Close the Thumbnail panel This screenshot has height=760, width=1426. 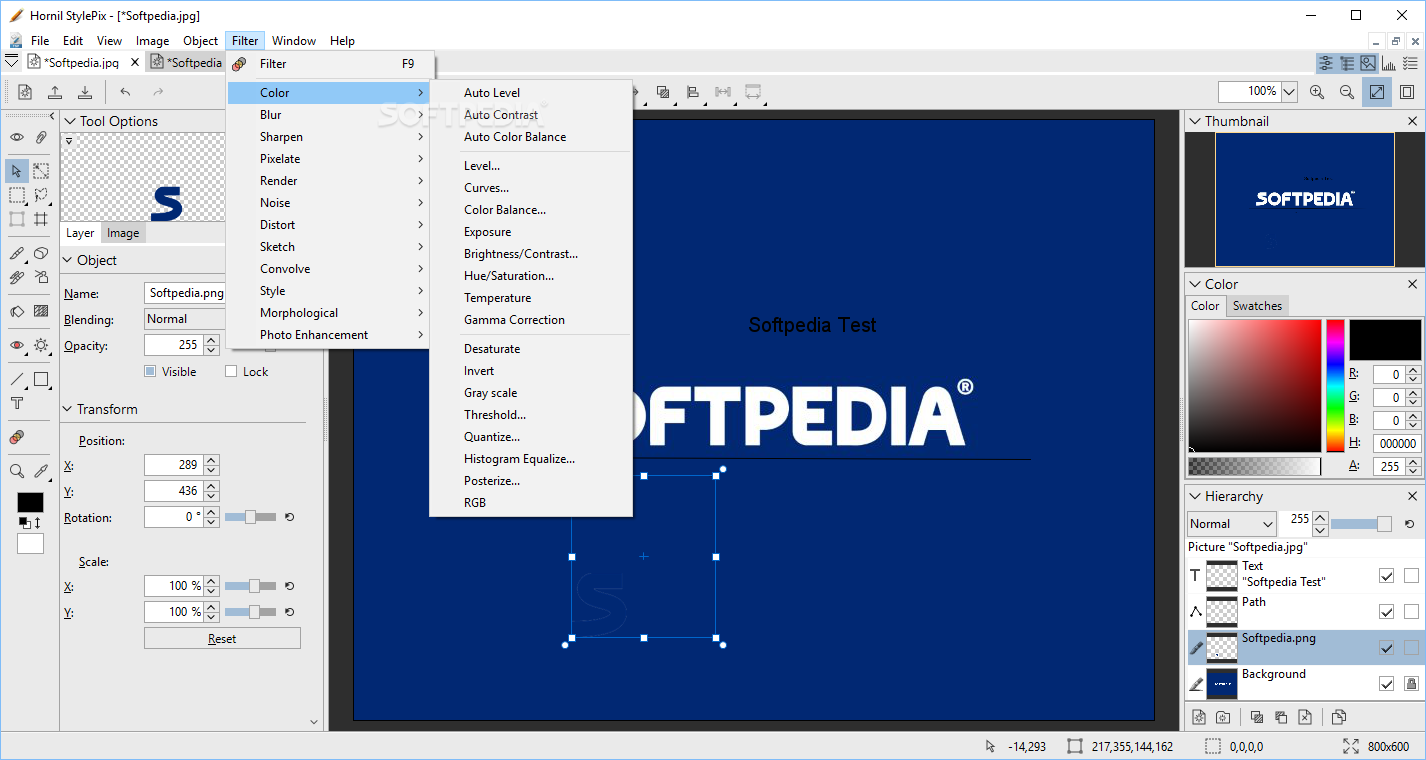[1413, 121]
